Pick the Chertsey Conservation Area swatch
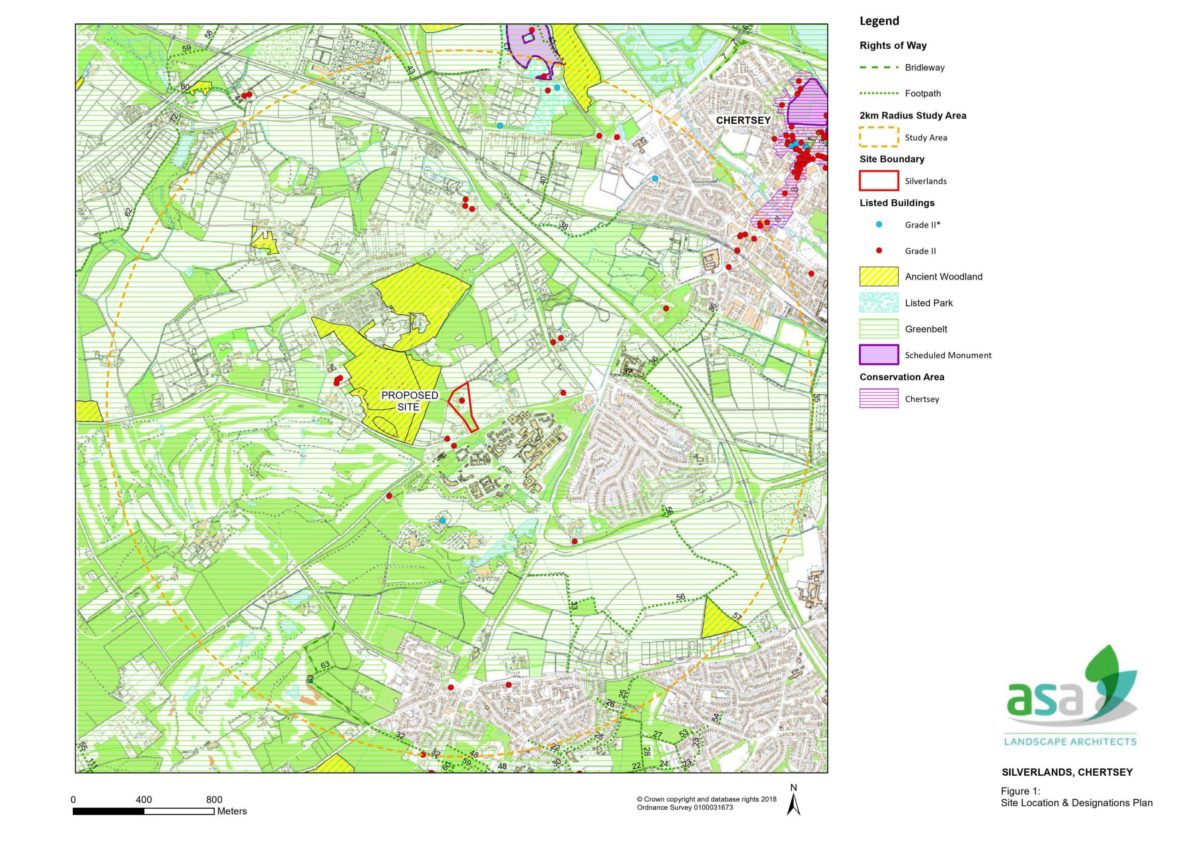 (878, 399)
